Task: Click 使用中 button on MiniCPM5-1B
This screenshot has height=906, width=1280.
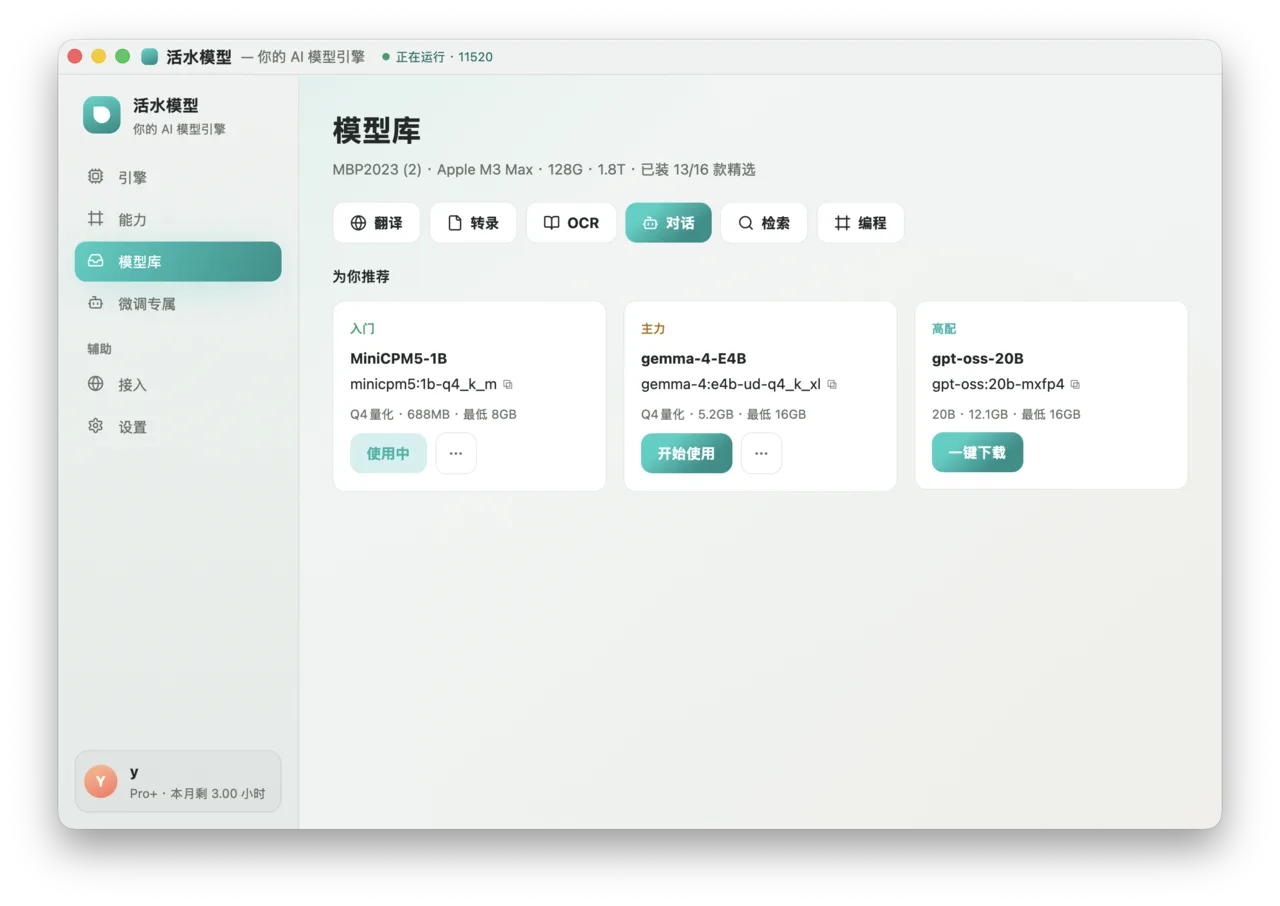Action: point(388,453)
